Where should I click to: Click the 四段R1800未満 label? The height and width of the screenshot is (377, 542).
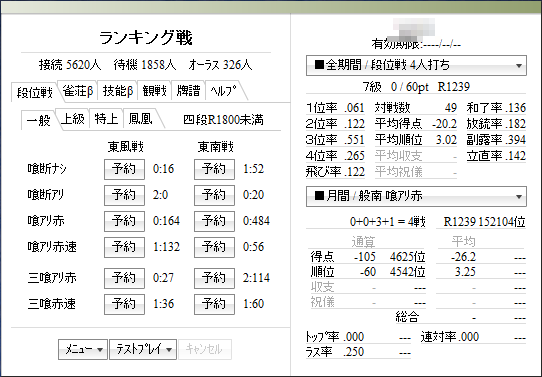pyautogui.click(x=223, y=120)
